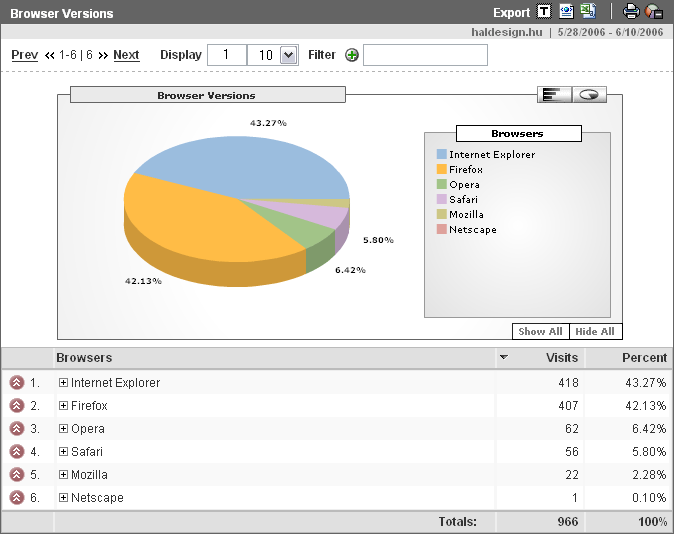Hide chart using the pie graph icon
674x534 pixels.
pos(654,12)
